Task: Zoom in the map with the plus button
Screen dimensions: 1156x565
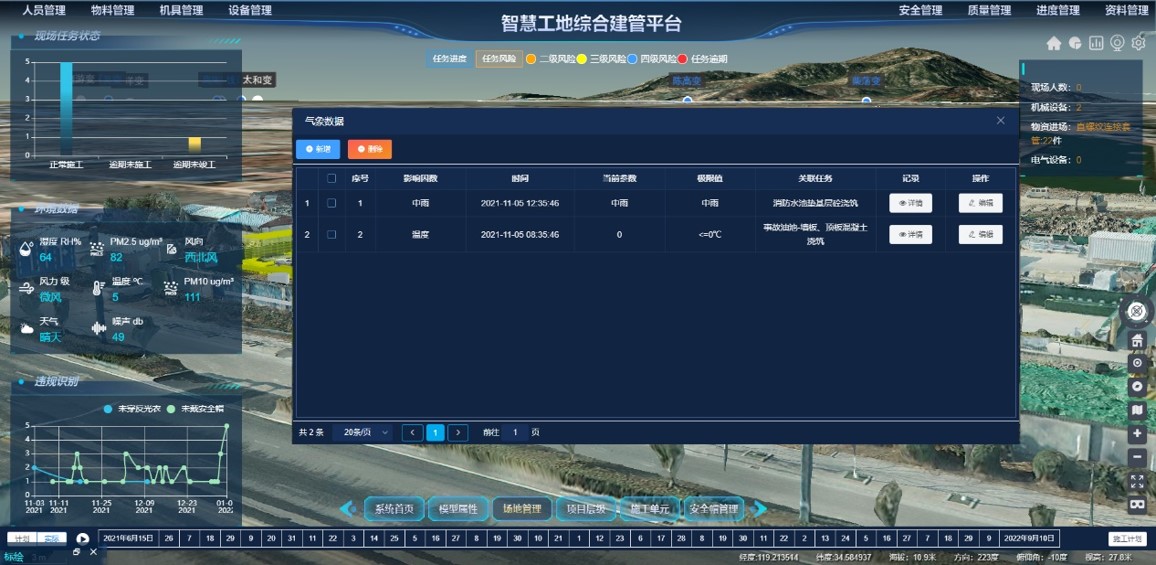Action: 1137,434
